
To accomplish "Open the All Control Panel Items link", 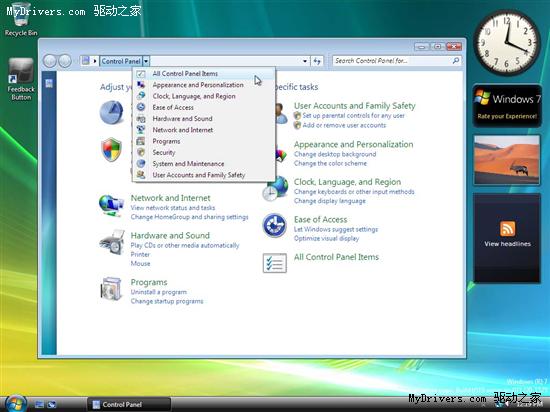I will [x=336, y=257].
